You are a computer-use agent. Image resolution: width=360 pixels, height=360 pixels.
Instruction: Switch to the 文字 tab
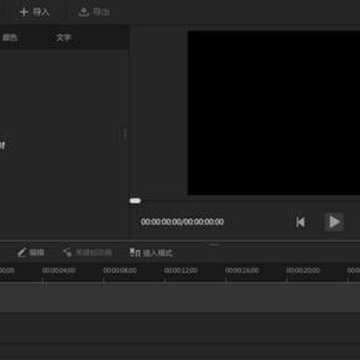tap(63, 37)
